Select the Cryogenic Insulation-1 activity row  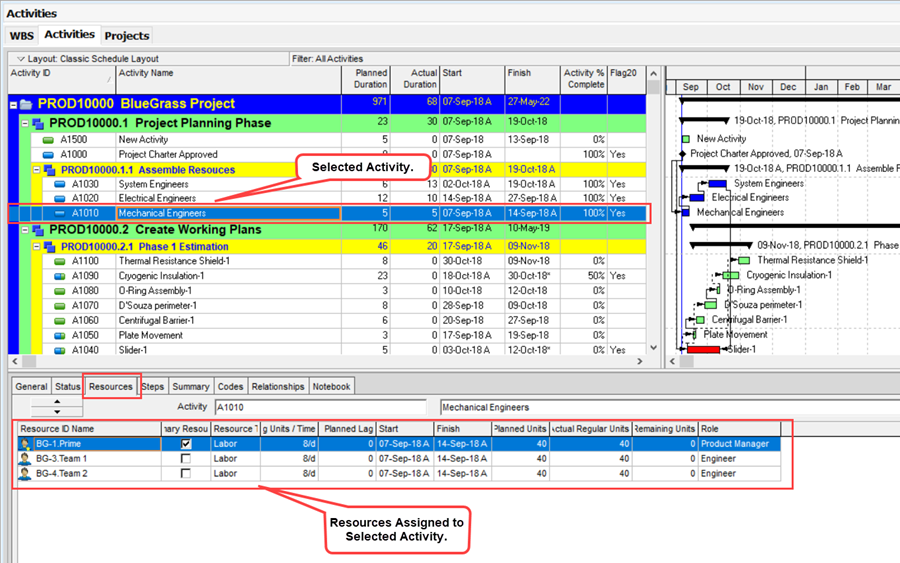click(x=327, y=276)
